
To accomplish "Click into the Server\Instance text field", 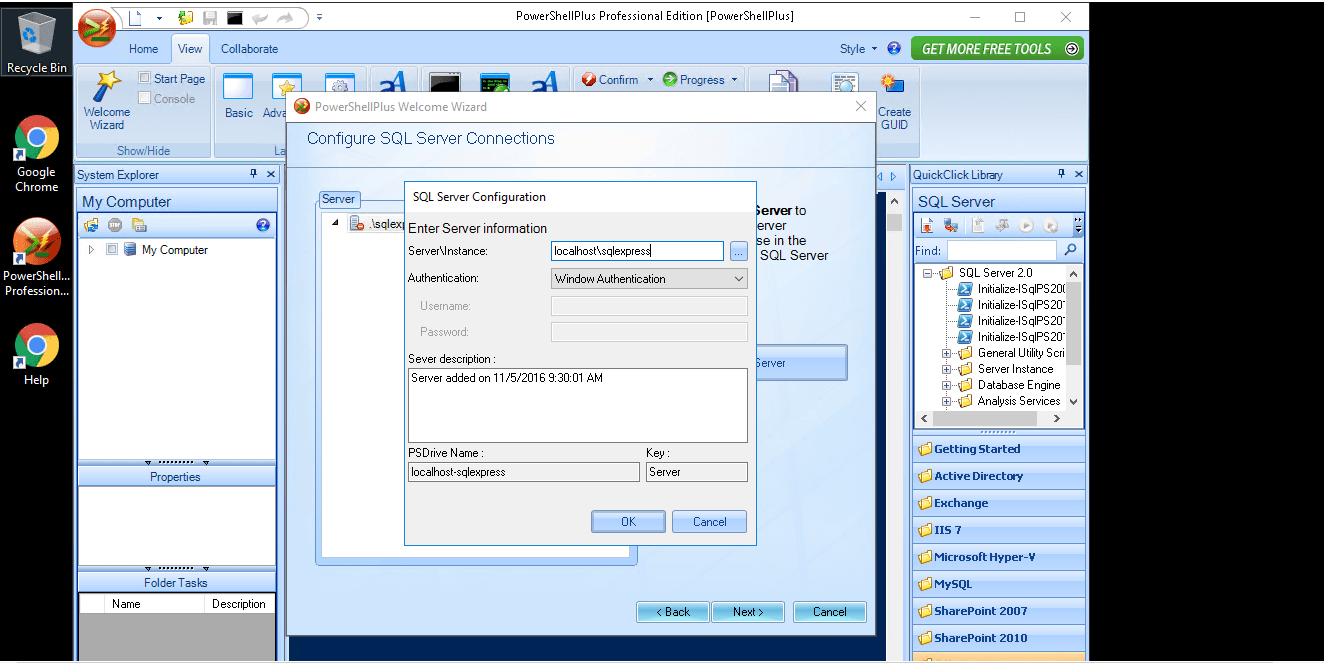I will coord(637,252).
